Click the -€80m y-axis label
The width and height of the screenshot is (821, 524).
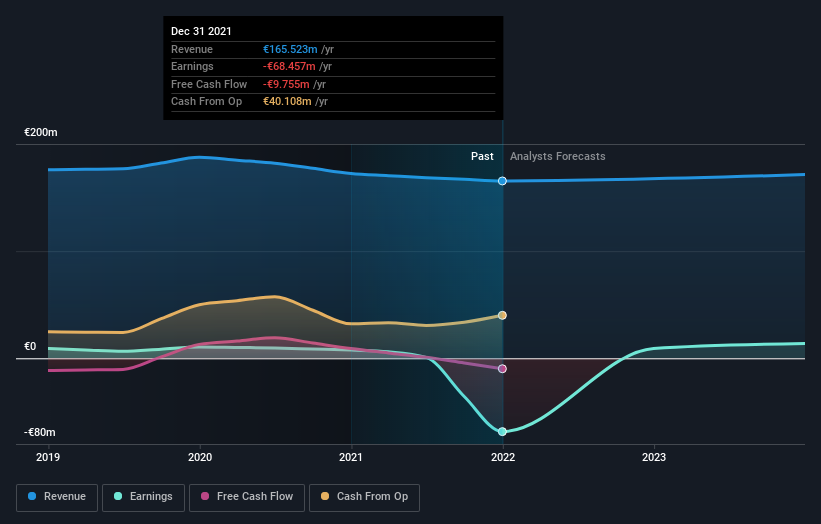[x=40, y=432]
